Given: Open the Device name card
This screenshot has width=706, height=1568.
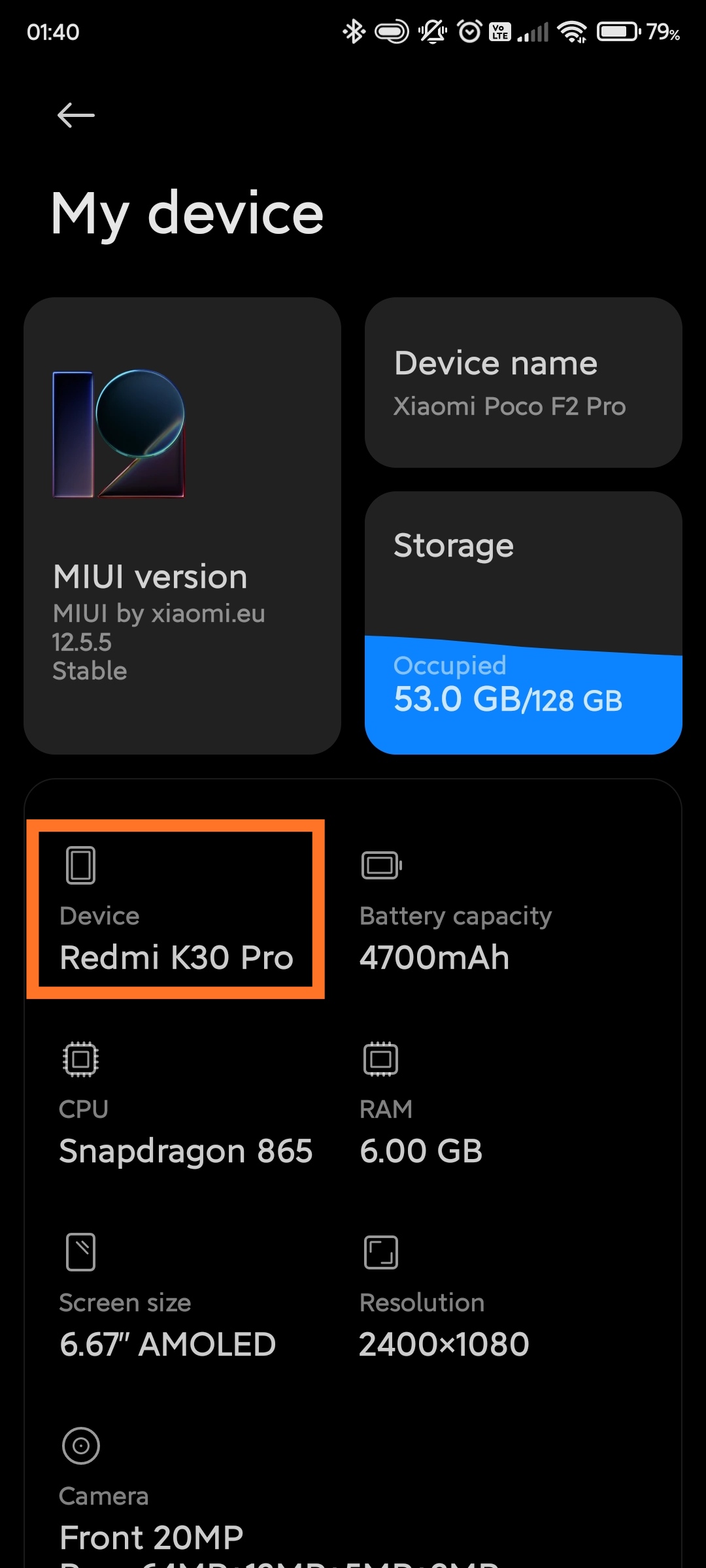Looking at the screenshot, I should 524,383.
